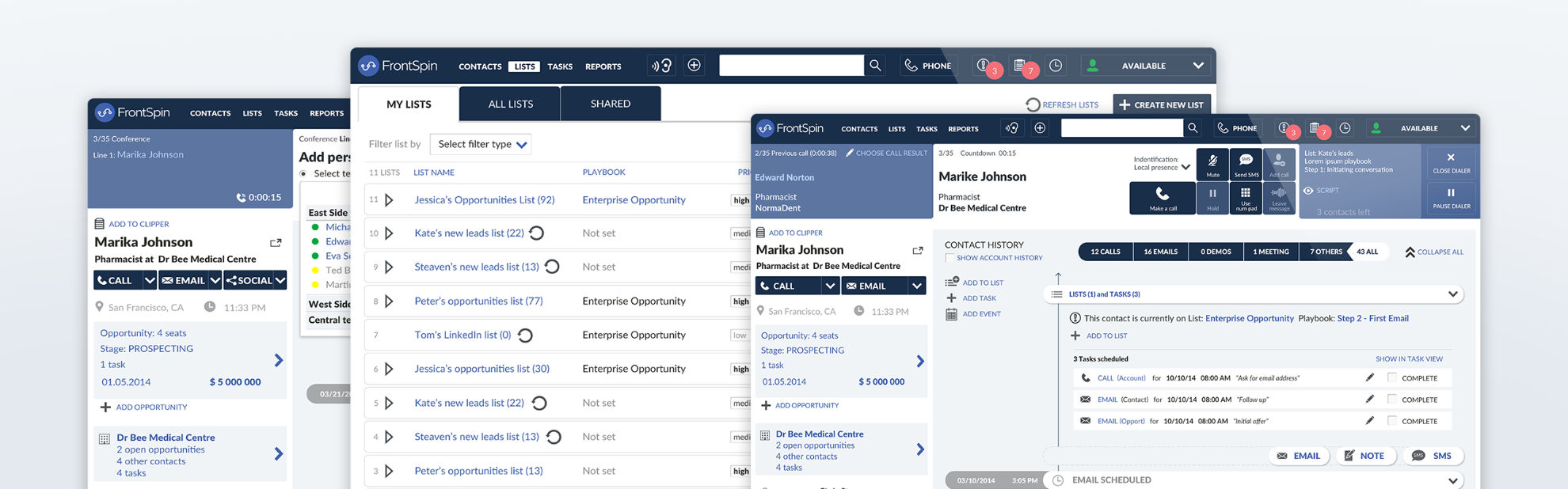Viewport: 1568px width, 489px height.
Task: Click Mute icon in dialer panel
Action: [1212, 165]
